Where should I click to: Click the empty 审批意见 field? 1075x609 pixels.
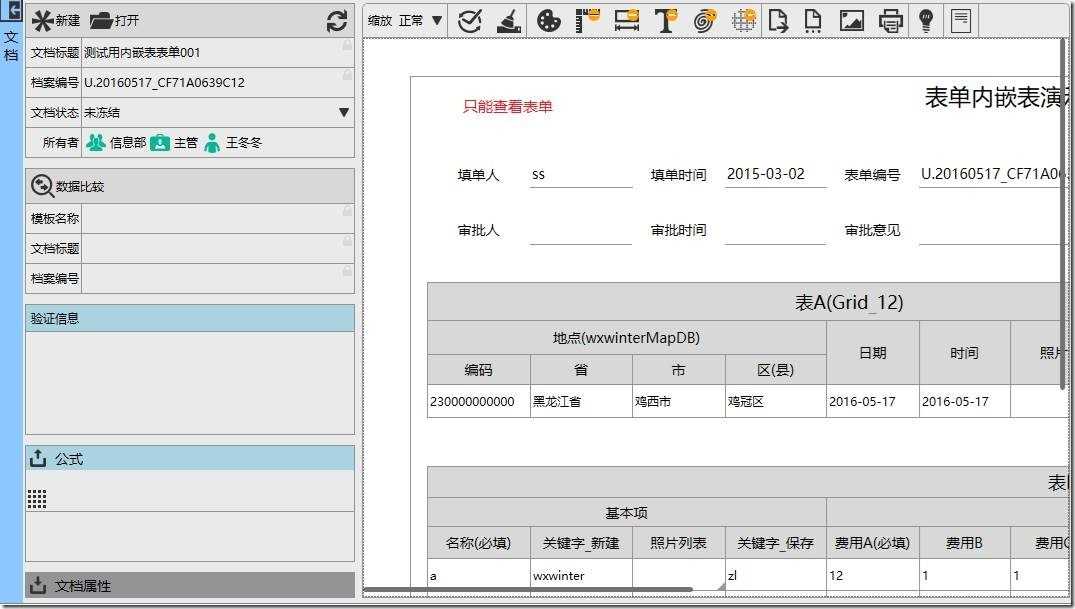coord(993,230)
